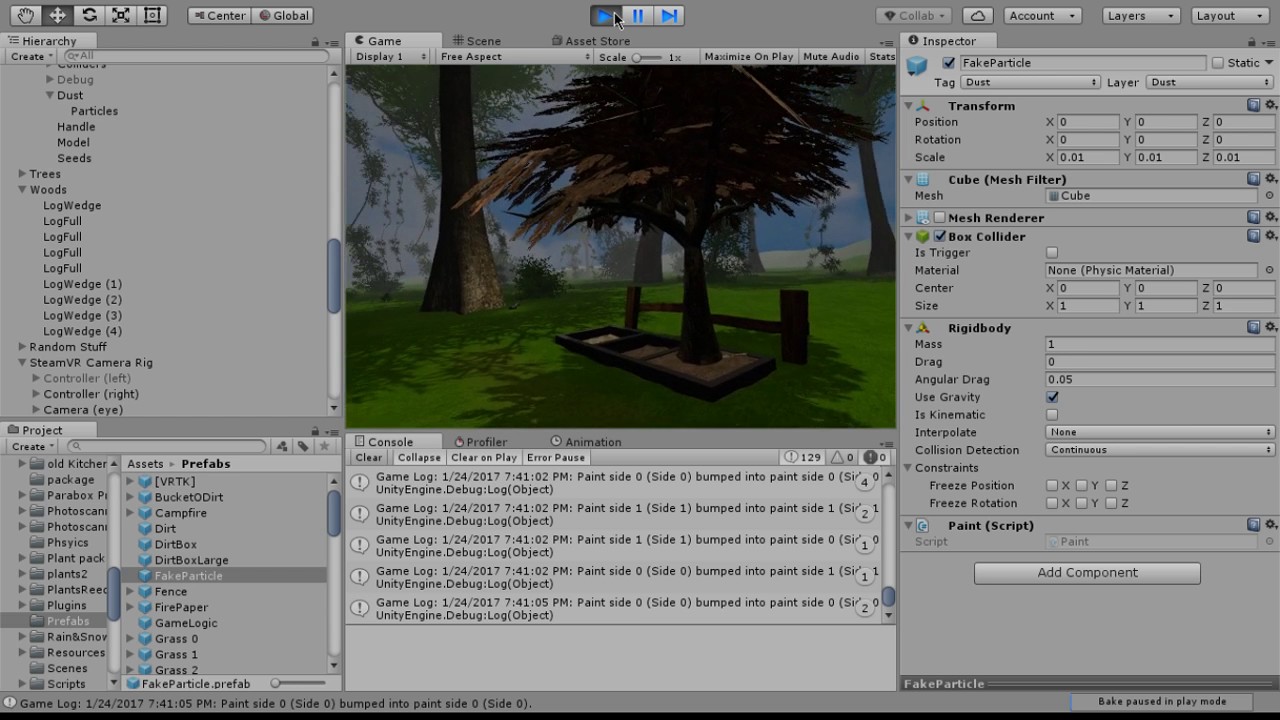Open the Display 1 dropdown
This screenshot has height=720, width=1280.
[392, 57]
